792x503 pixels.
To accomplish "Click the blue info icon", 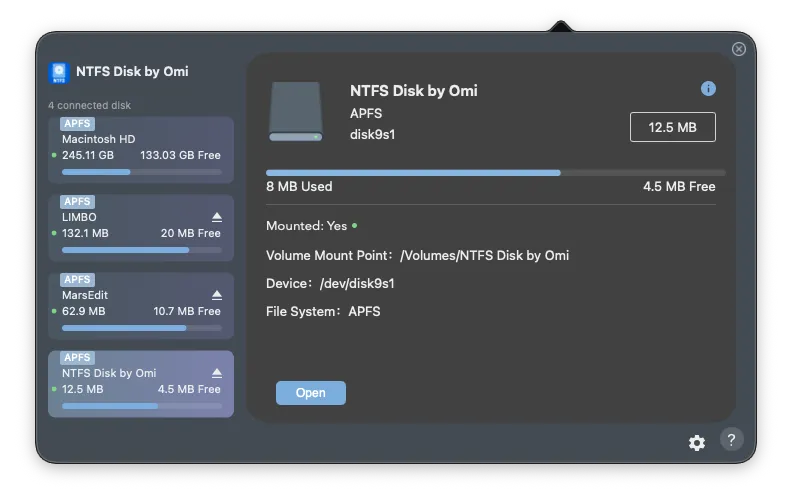I will tap(708, 89).
